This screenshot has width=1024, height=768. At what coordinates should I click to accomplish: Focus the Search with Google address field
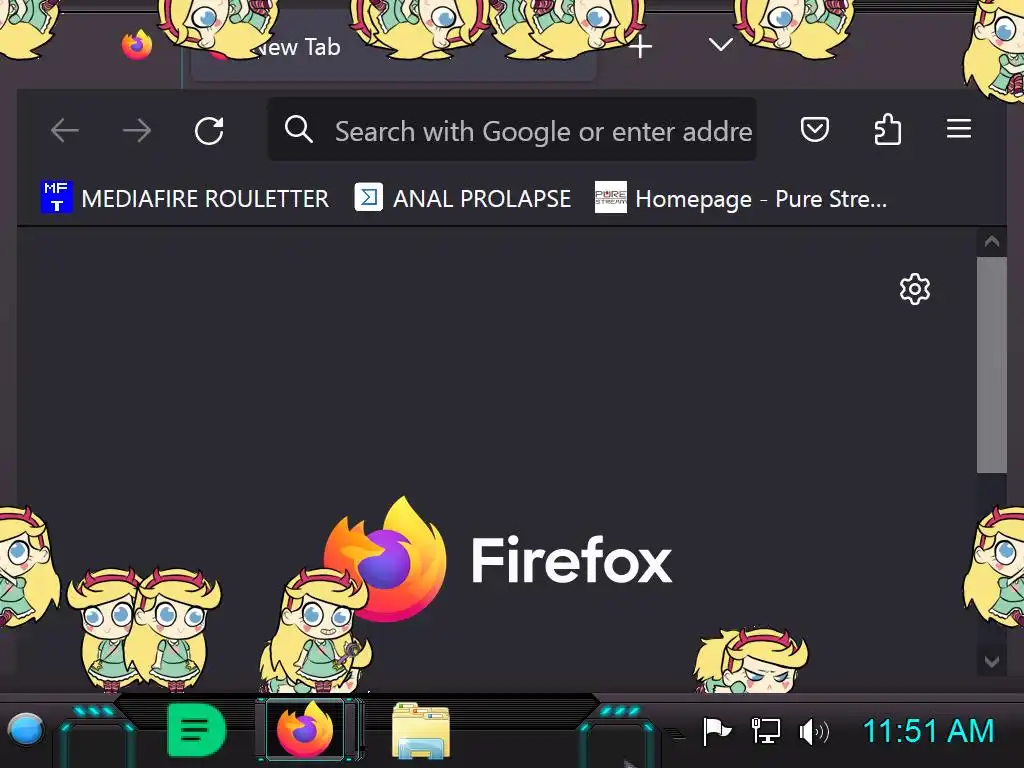point(511,129)
